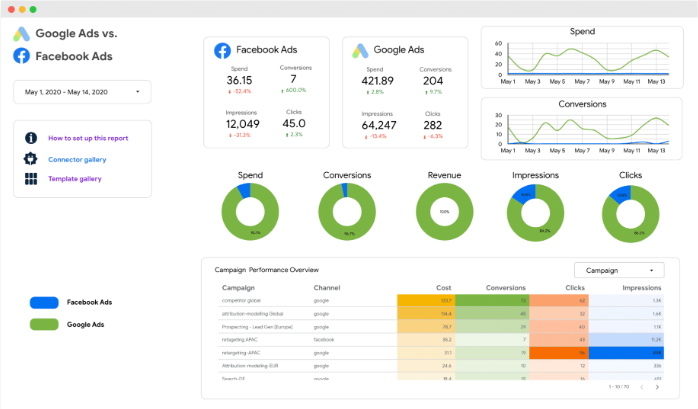698x409 pixels.
Task: Select retargeting APAC row with facebook channel
Action: click(442, 340)
